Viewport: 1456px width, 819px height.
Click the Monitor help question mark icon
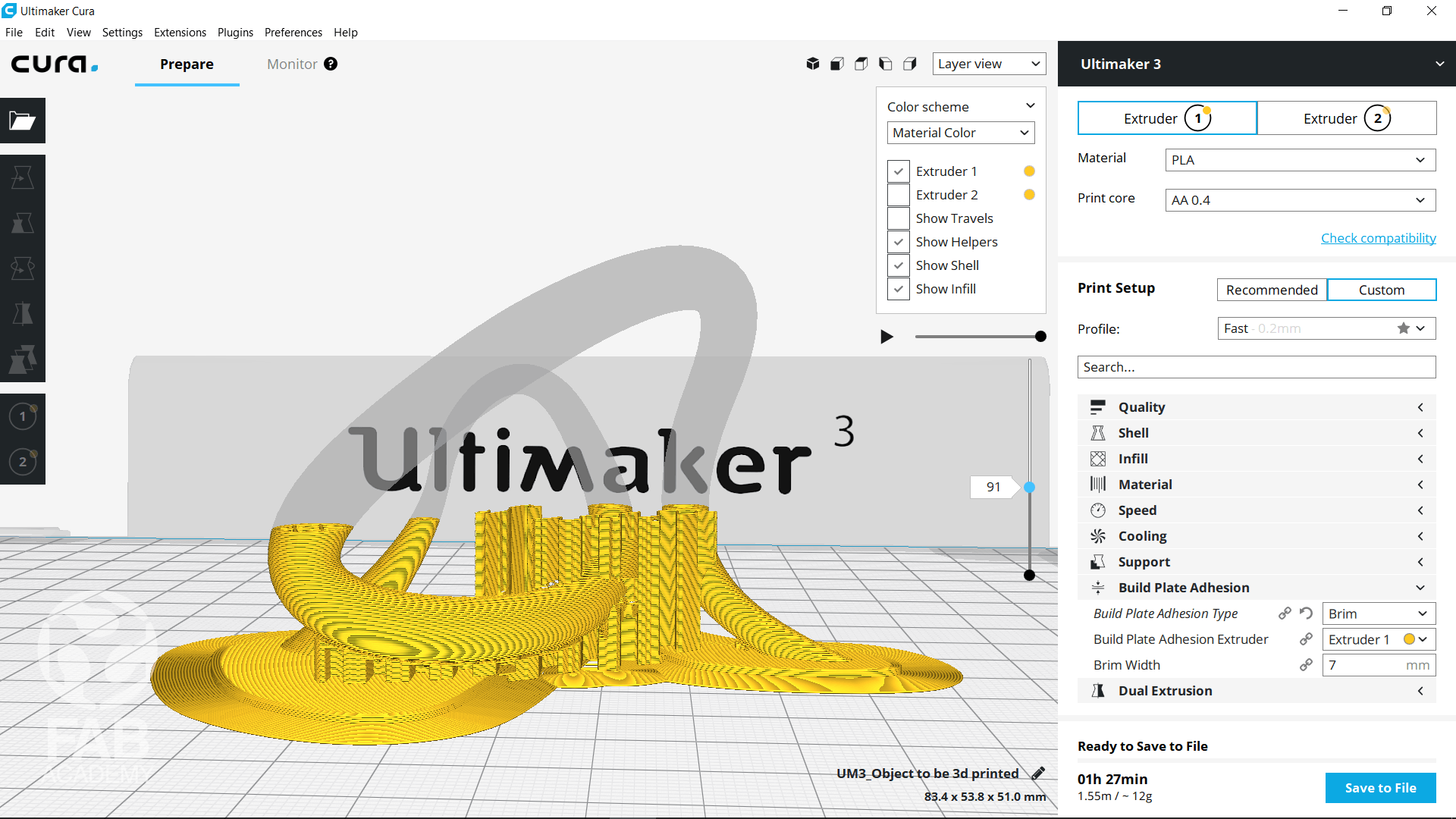[331, 64]
